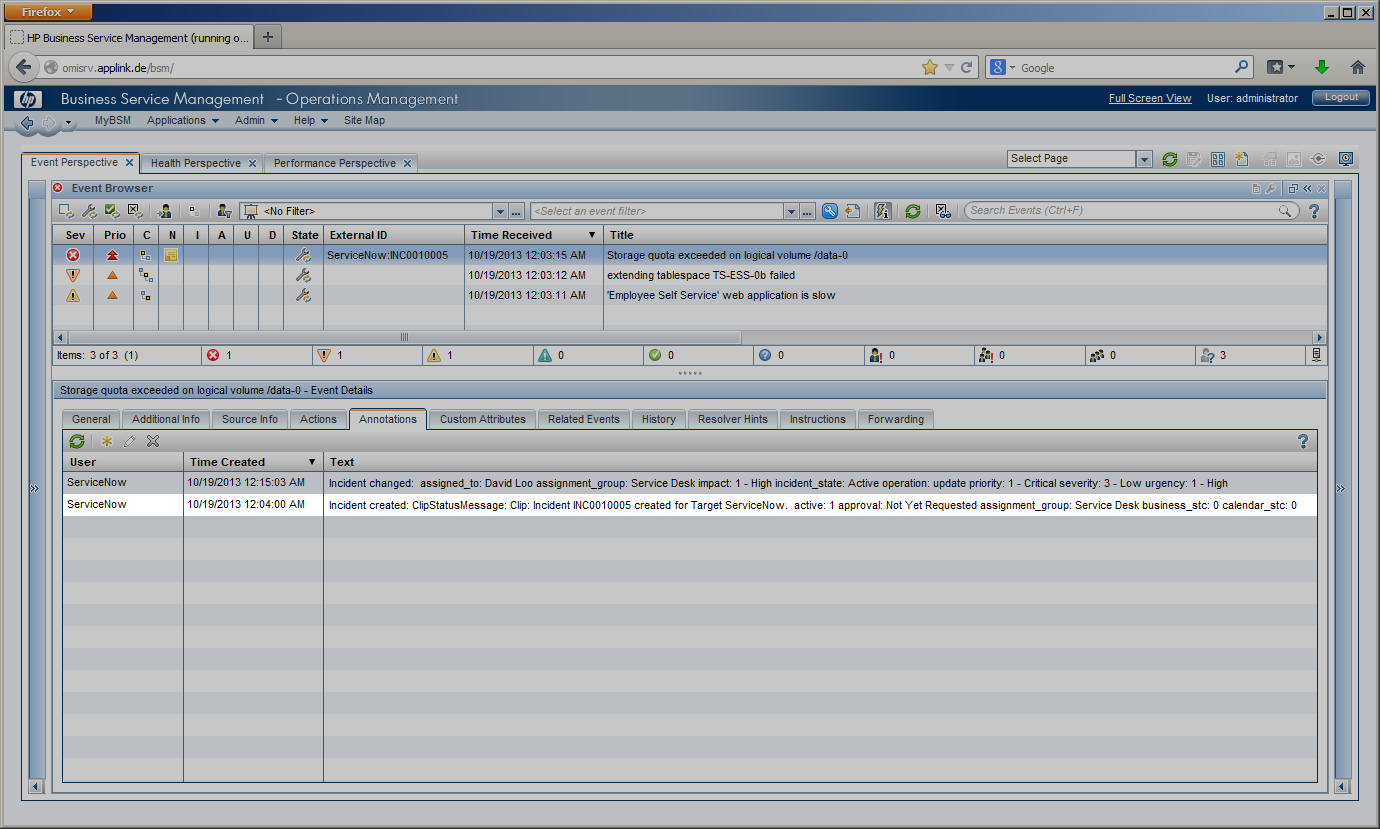Bookmark page with star icon in URL bar

coord(930,67)
